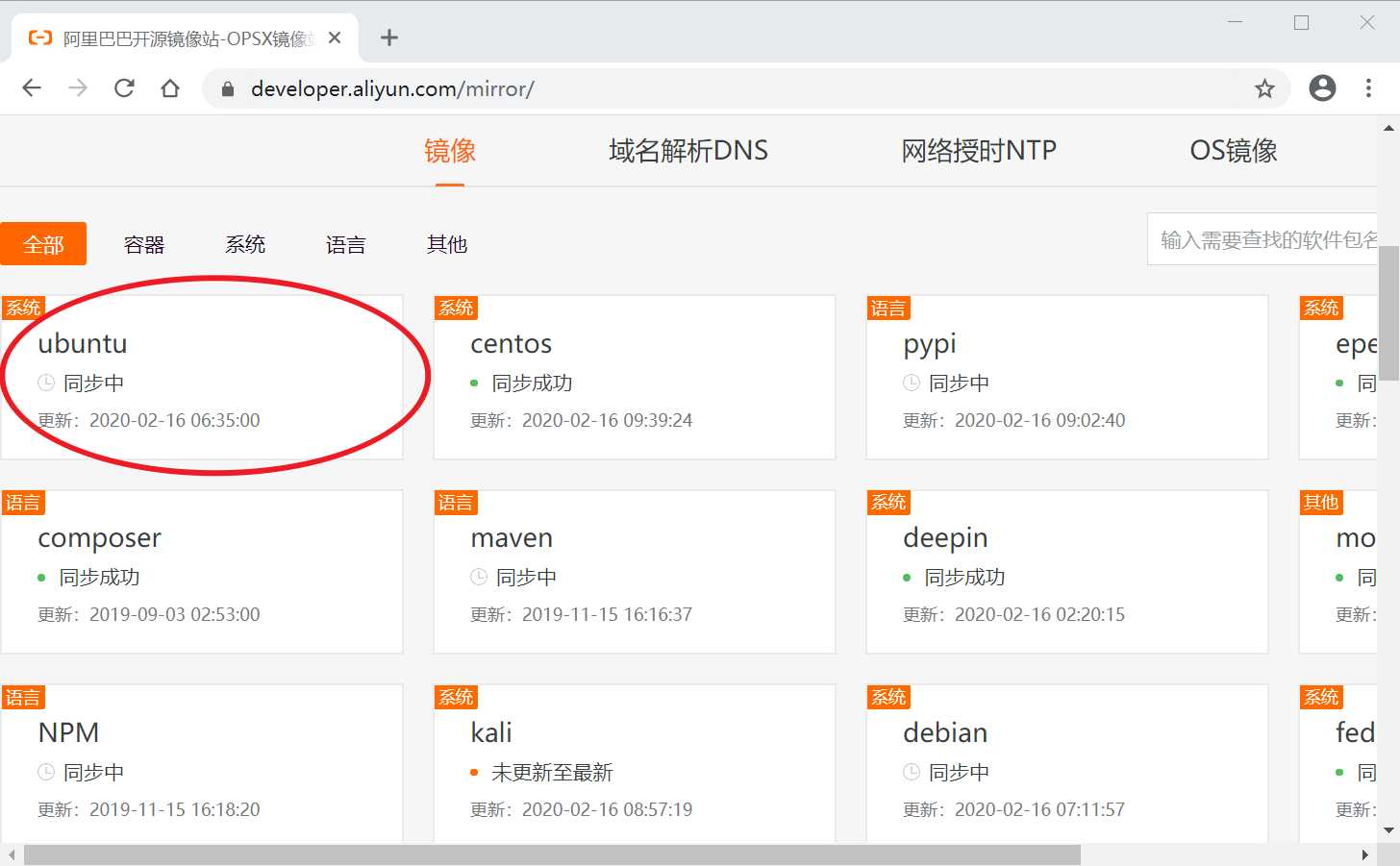Click the 系统 tag on the deepin card

coord(888,503)
